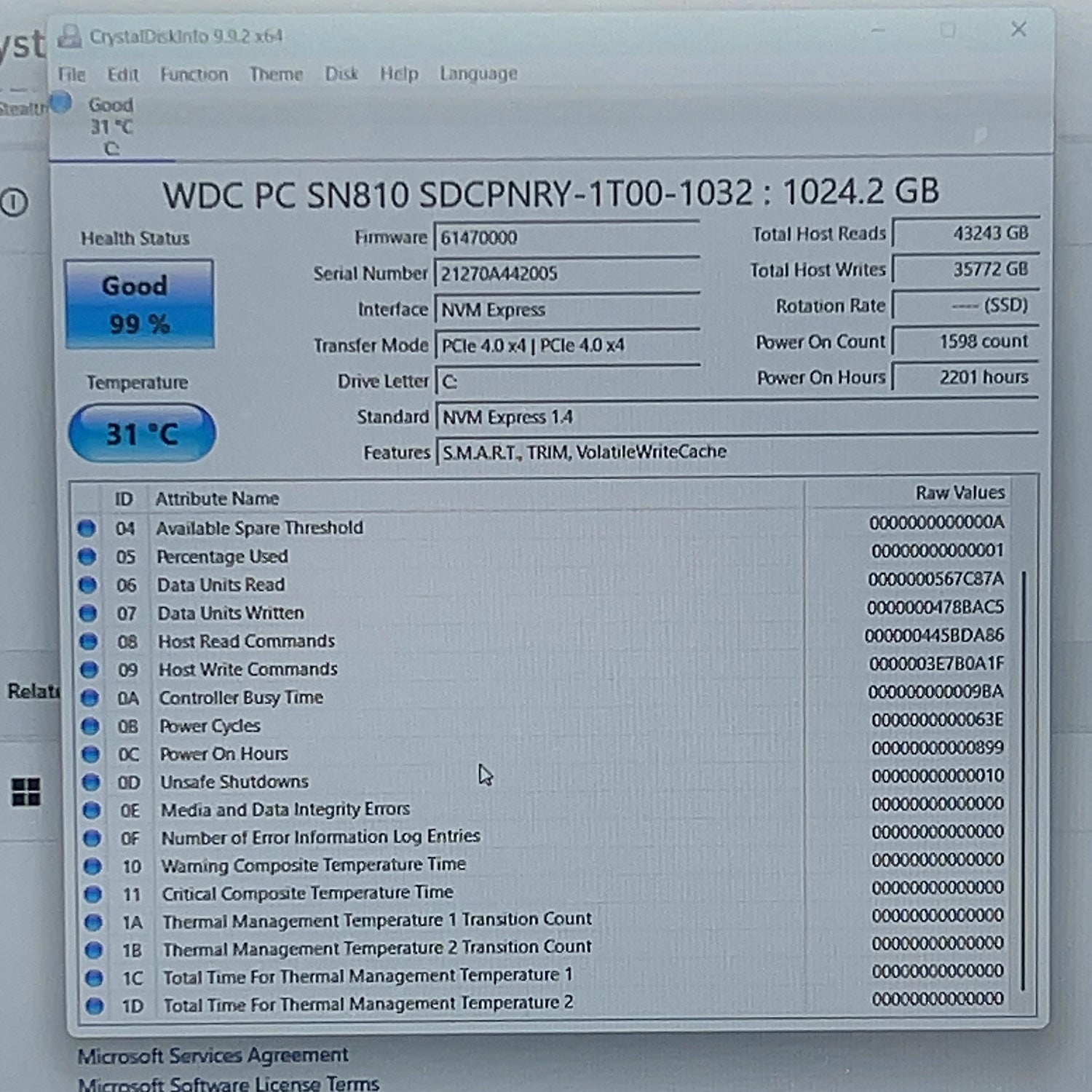Screen dimensions: 1092x1092
Task: Click the Good 99 % health status button
Action: click(x=139, y=304)
